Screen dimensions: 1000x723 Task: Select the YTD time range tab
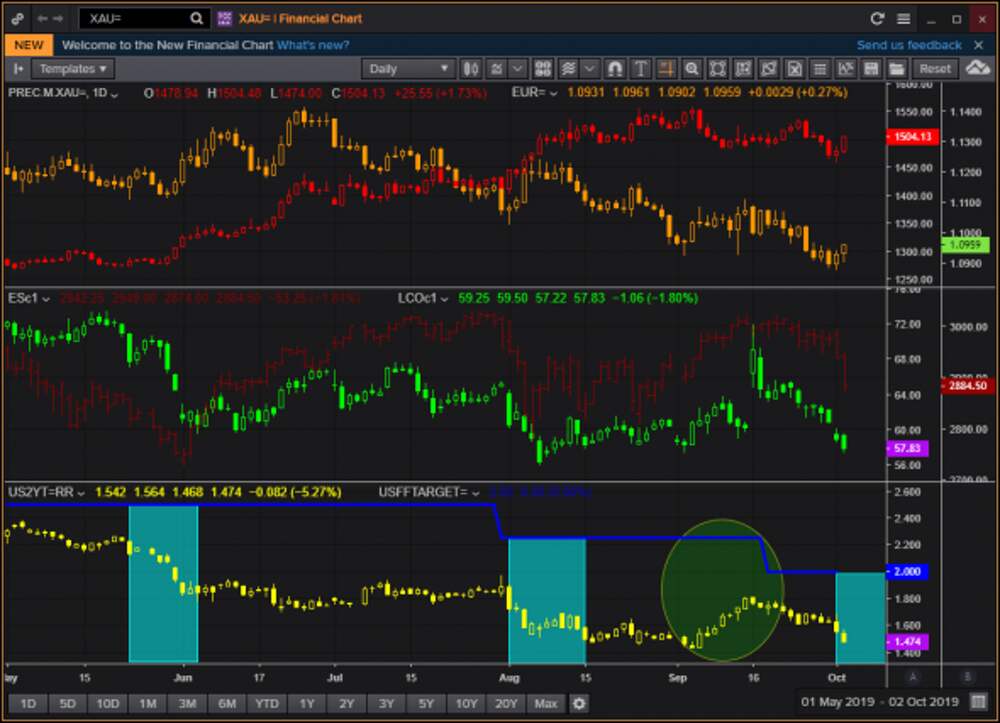pyautogui.click(x=266, y=703)
